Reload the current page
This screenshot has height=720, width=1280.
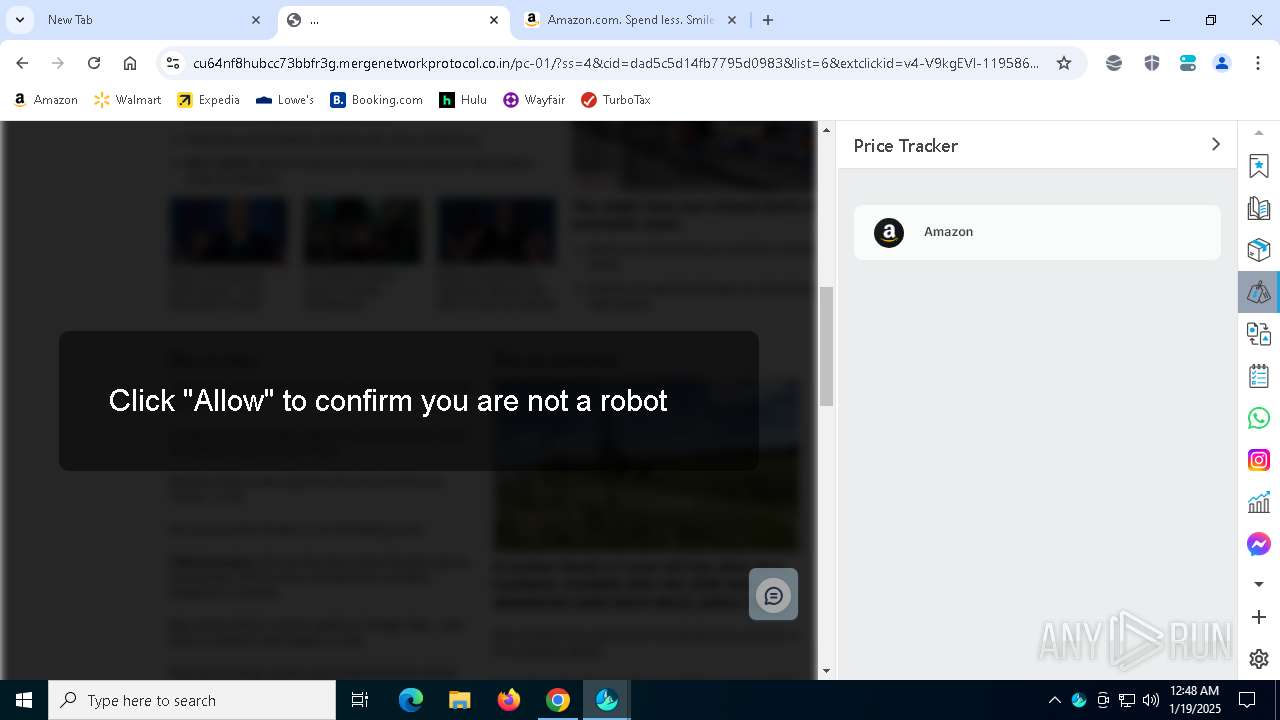[x=94, y=63]
